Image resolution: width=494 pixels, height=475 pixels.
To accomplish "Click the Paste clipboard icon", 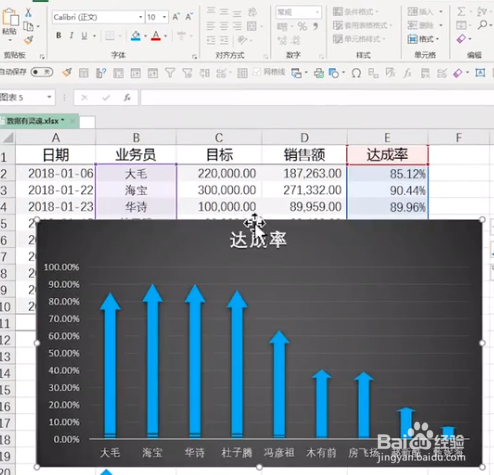I will tap(10, 17).
